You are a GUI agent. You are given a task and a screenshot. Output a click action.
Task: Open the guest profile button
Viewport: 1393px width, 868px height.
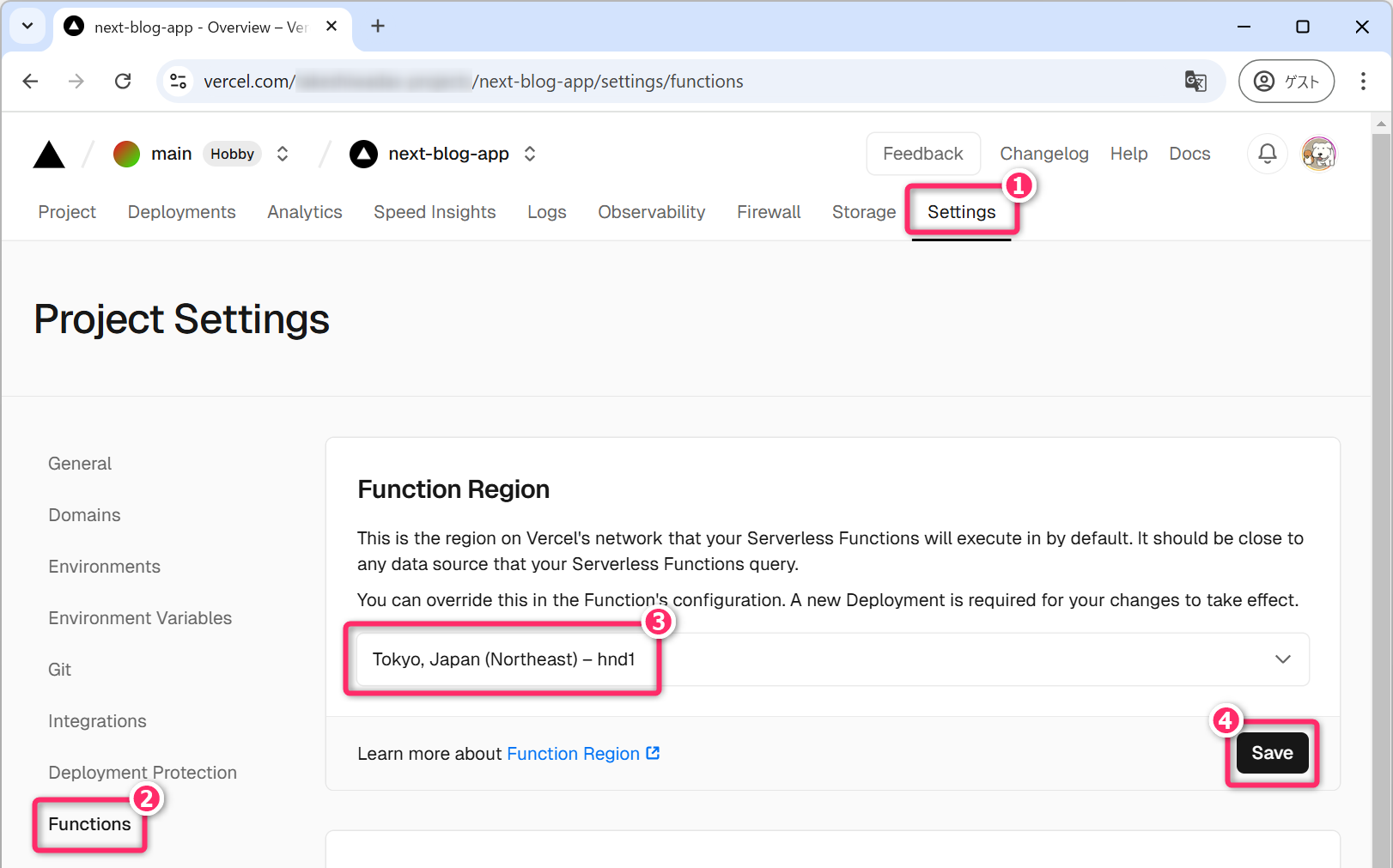pos(1286,82)
